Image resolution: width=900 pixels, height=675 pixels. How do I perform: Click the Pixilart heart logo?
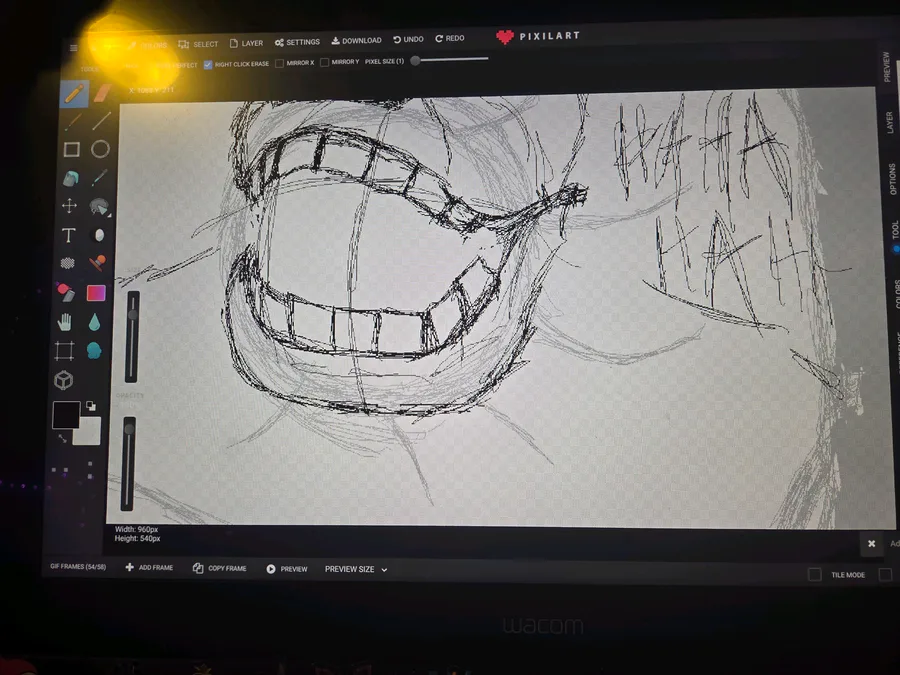click(505, 37)
